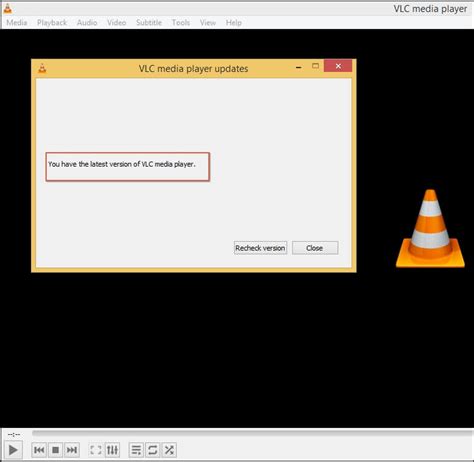This screenshot has width=474, height=462.
Task: Close updates dialog with red X button
Action: (x=338, y=66)
